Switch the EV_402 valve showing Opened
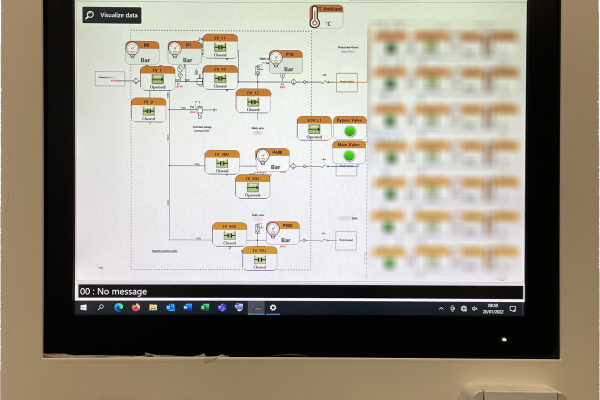 (x=253, y=188)
